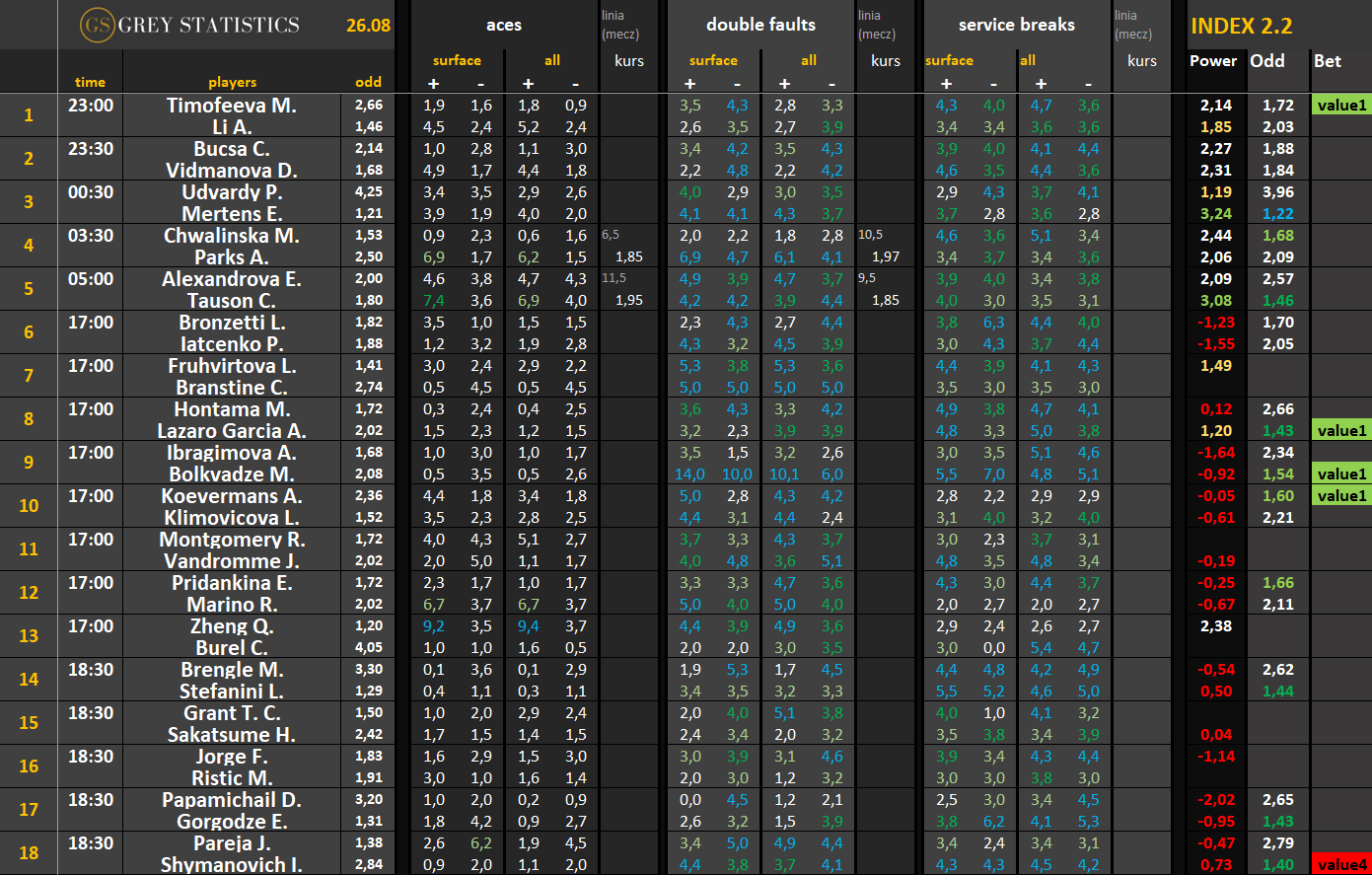Select player Klimovicova L.
Screen dimensions: 1372x875
coord(232,517)
